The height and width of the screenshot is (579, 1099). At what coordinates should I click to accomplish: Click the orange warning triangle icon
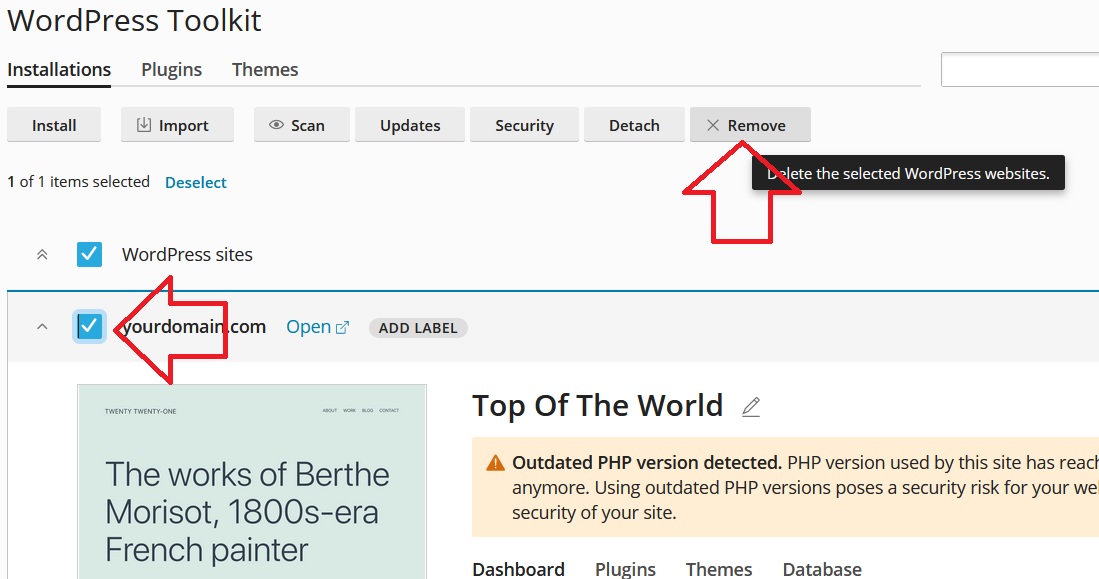495,463
